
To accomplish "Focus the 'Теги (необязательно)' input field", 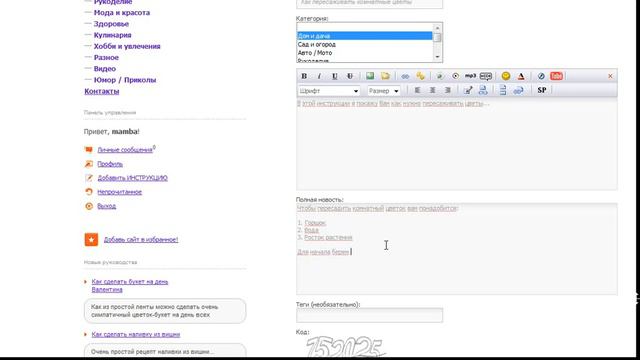I will point(369,316).
